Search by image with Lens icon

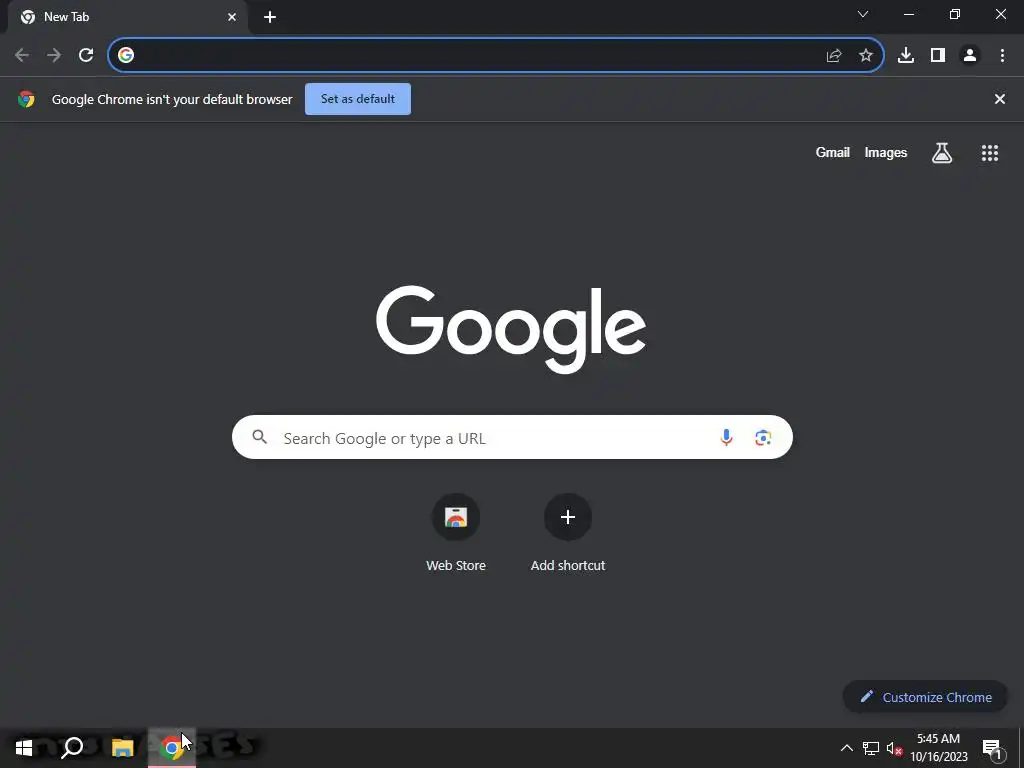(x=763, y=438)
